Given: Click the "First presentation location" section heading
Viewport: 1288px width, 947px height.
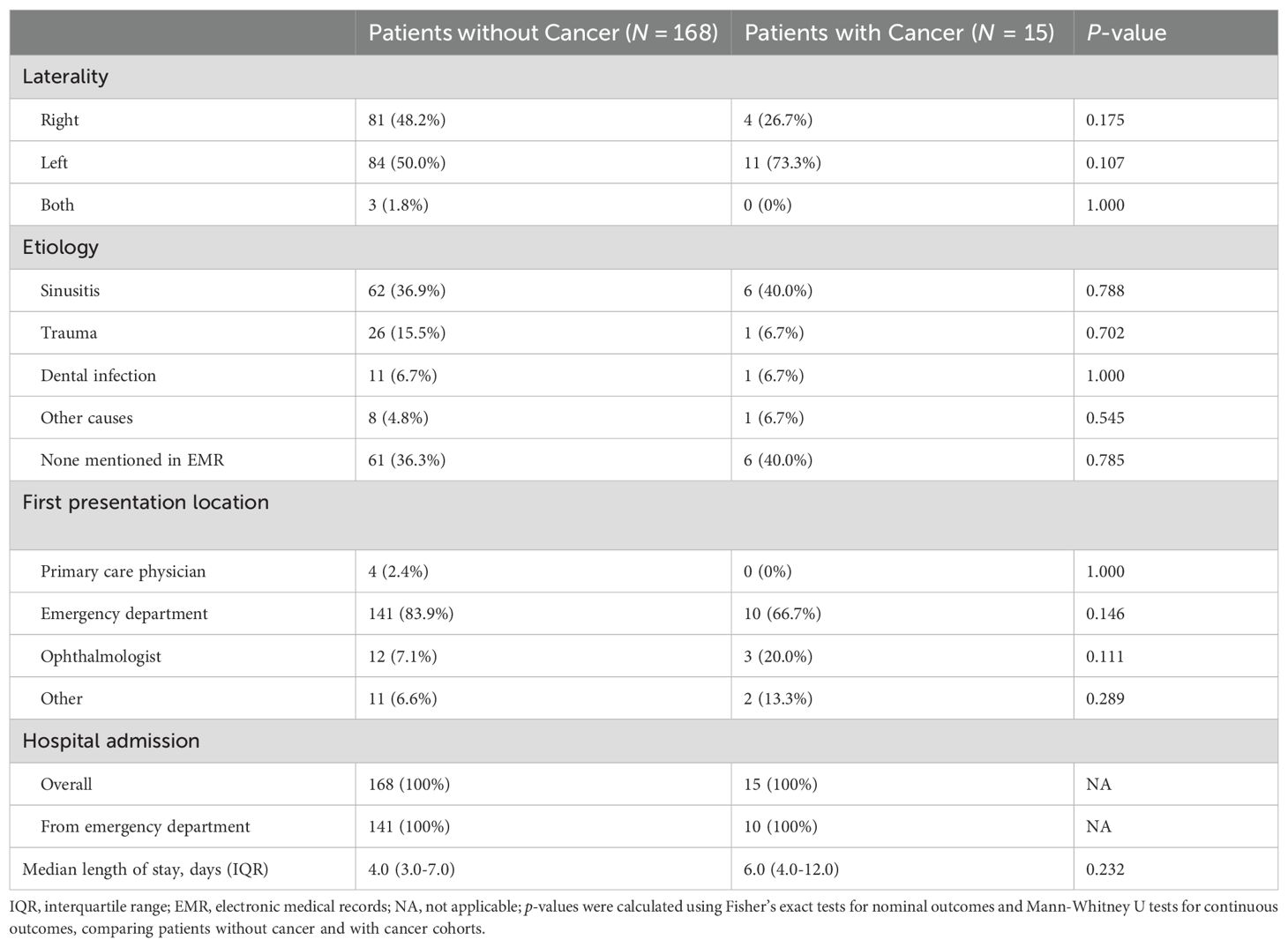Looking at the screenshot, I should [146, 503].
